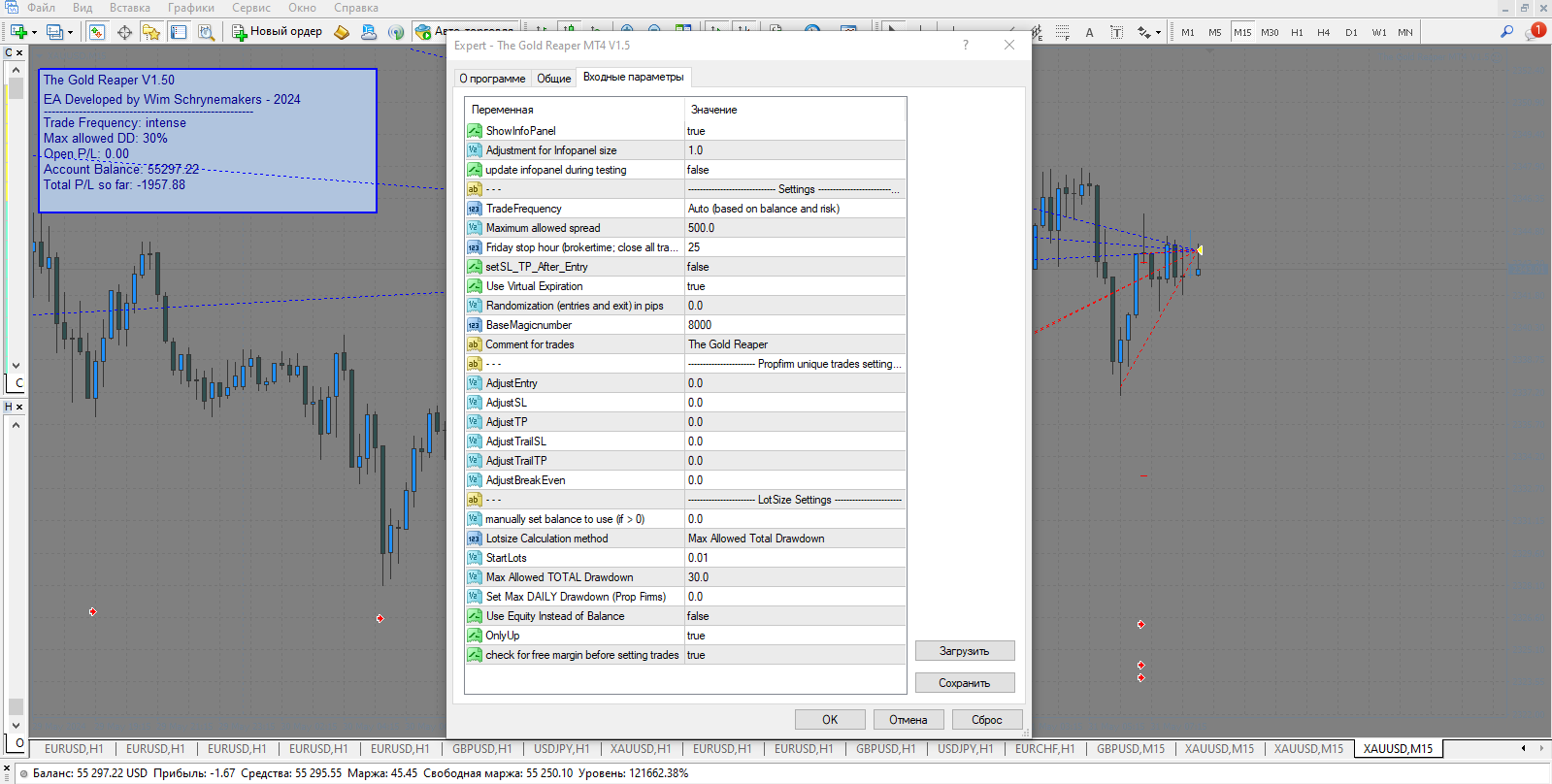Screen dimensions: 1552x784
Task: Switch chart to M5 timeframe
Action: point(1215,32)
